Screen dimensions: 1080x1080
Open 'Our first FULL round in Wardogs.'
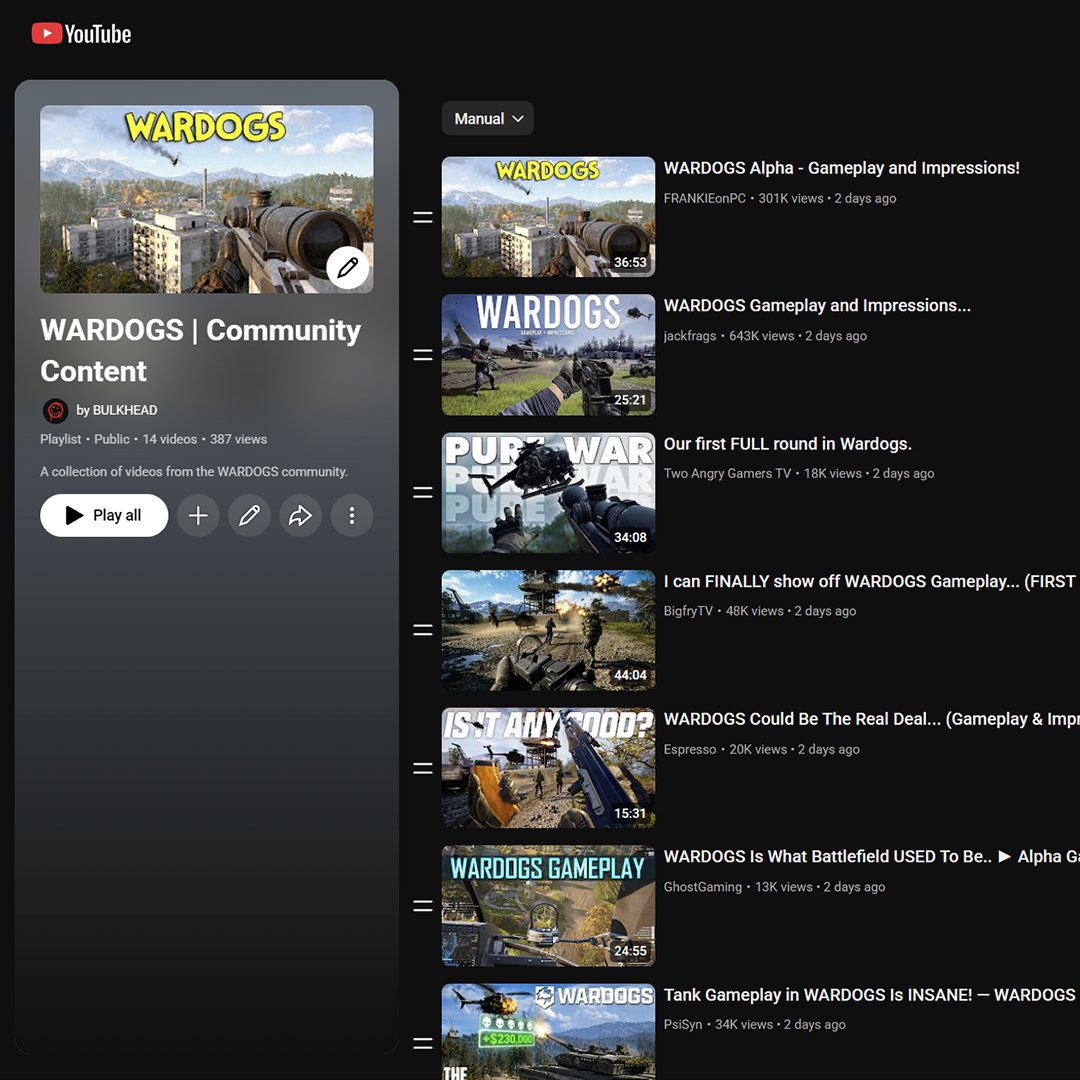787,444
